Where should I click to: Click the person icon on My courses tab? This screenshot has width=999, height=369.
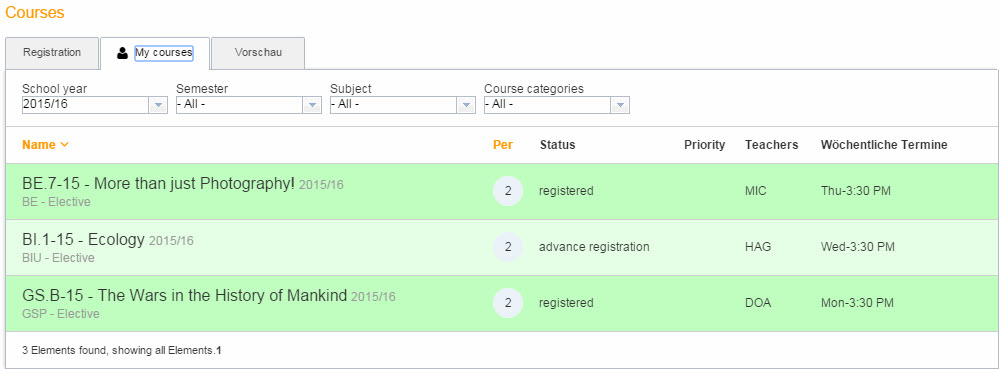pos(122,54)
